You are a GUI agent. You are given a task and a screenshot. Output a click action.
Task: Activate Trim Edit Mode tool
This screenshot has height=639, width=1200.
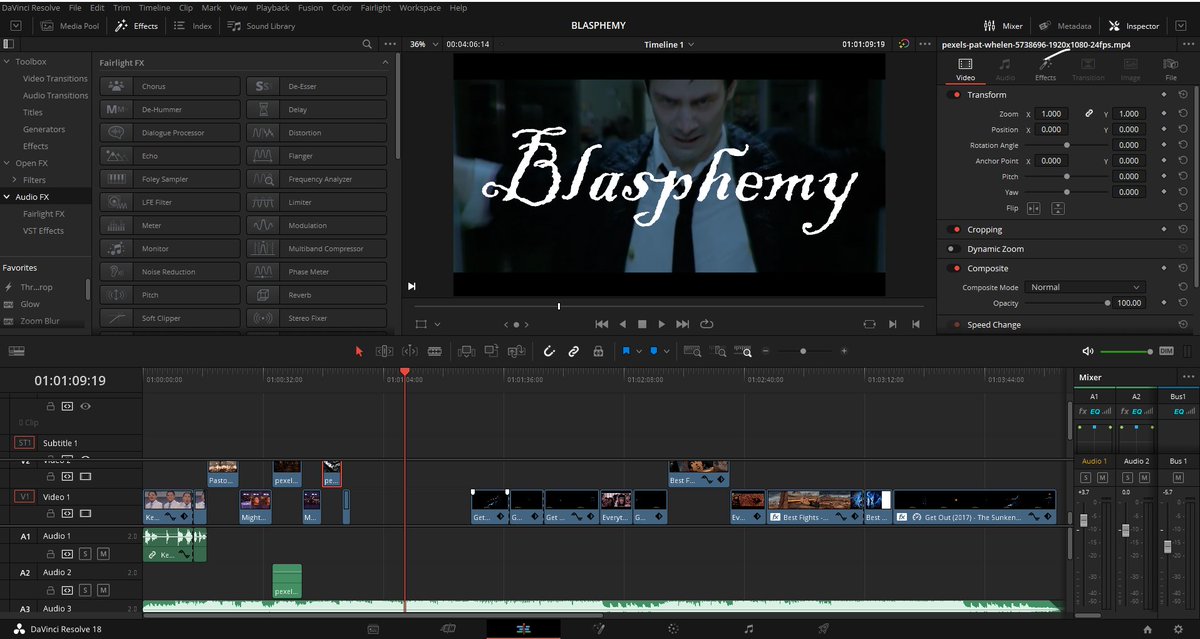click(385, 351)
